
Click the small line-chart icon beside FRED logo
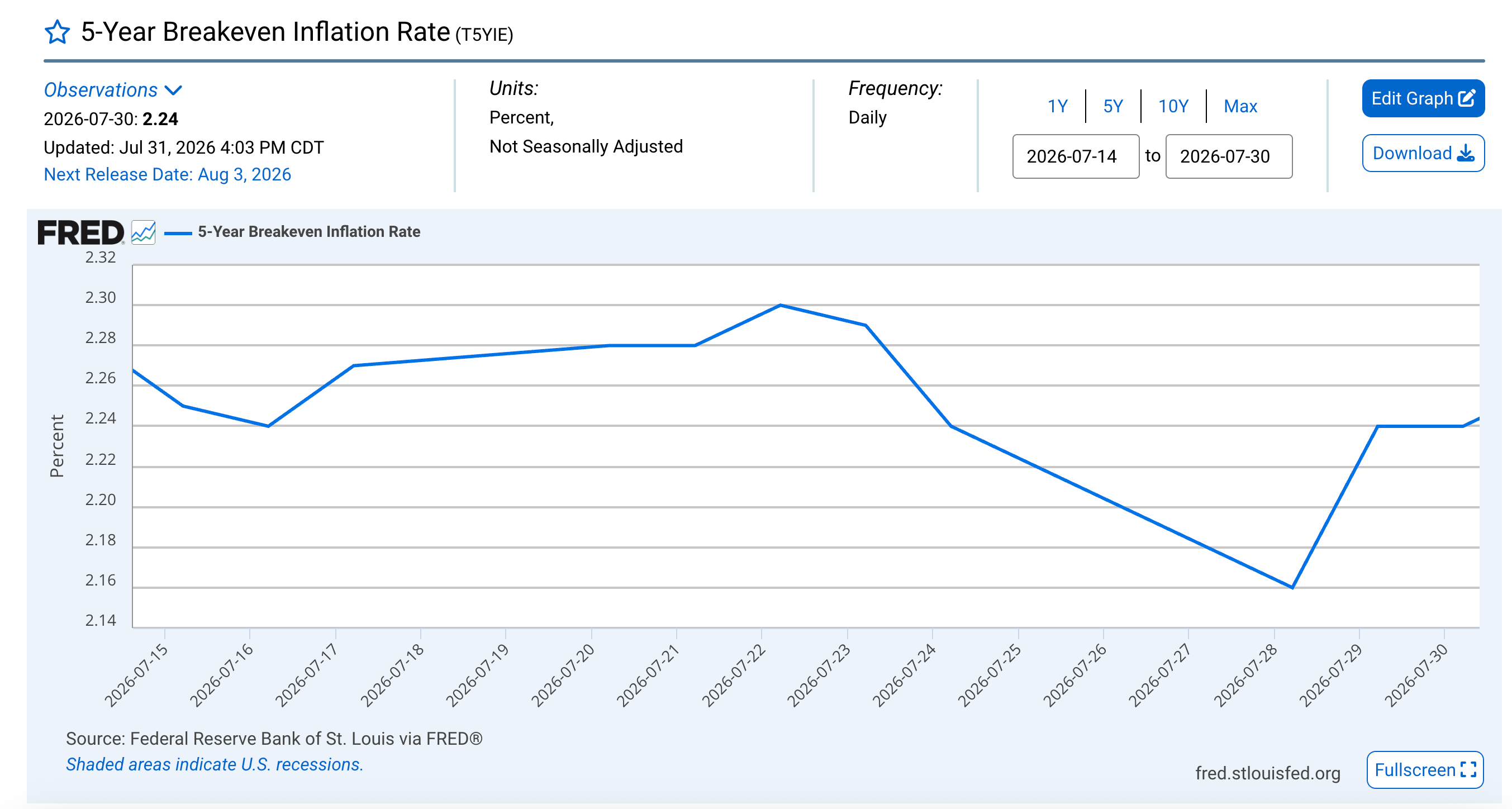pyautogui.click(x=143, y=232)
